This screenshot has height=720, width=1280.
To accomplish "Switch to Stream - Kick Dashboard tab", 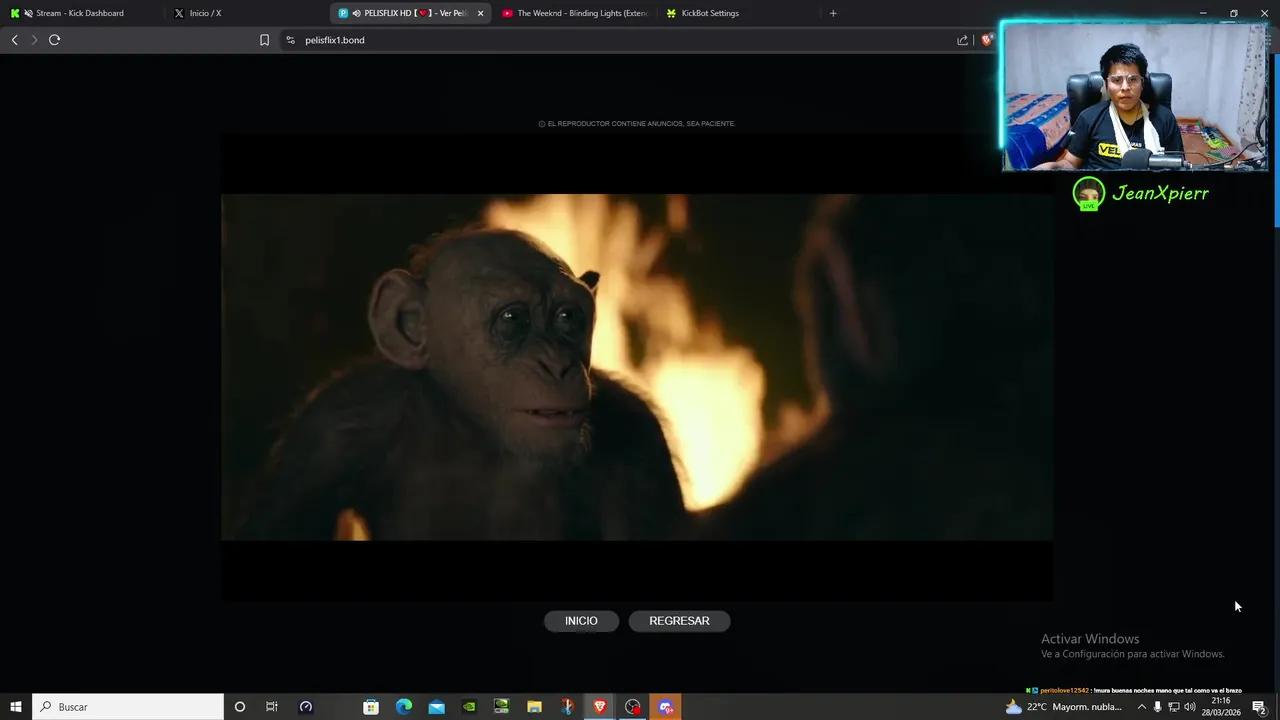I will coord(80,13).
